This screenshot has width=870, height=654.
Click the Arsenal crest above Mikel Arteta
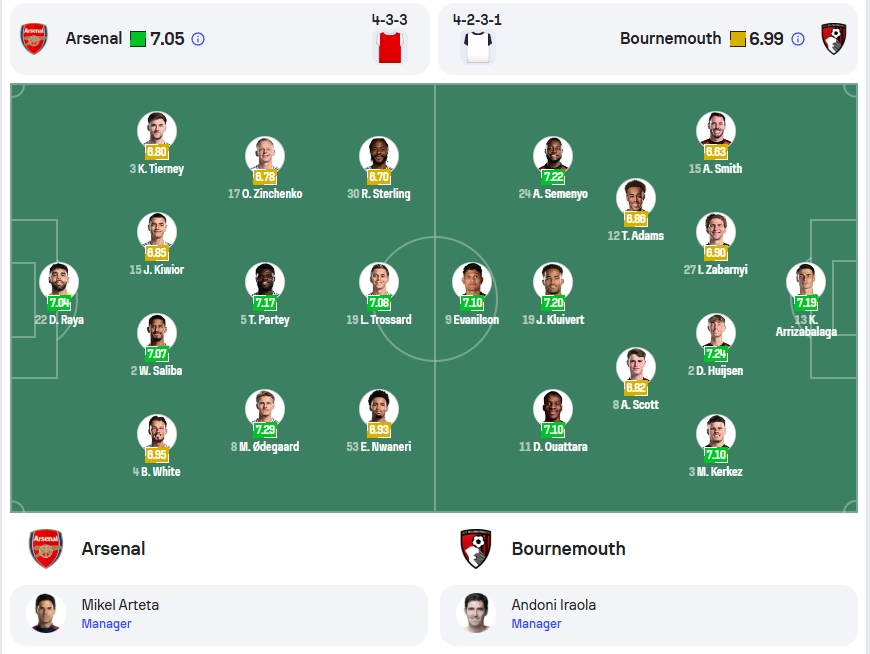click(x=46, y=549)
